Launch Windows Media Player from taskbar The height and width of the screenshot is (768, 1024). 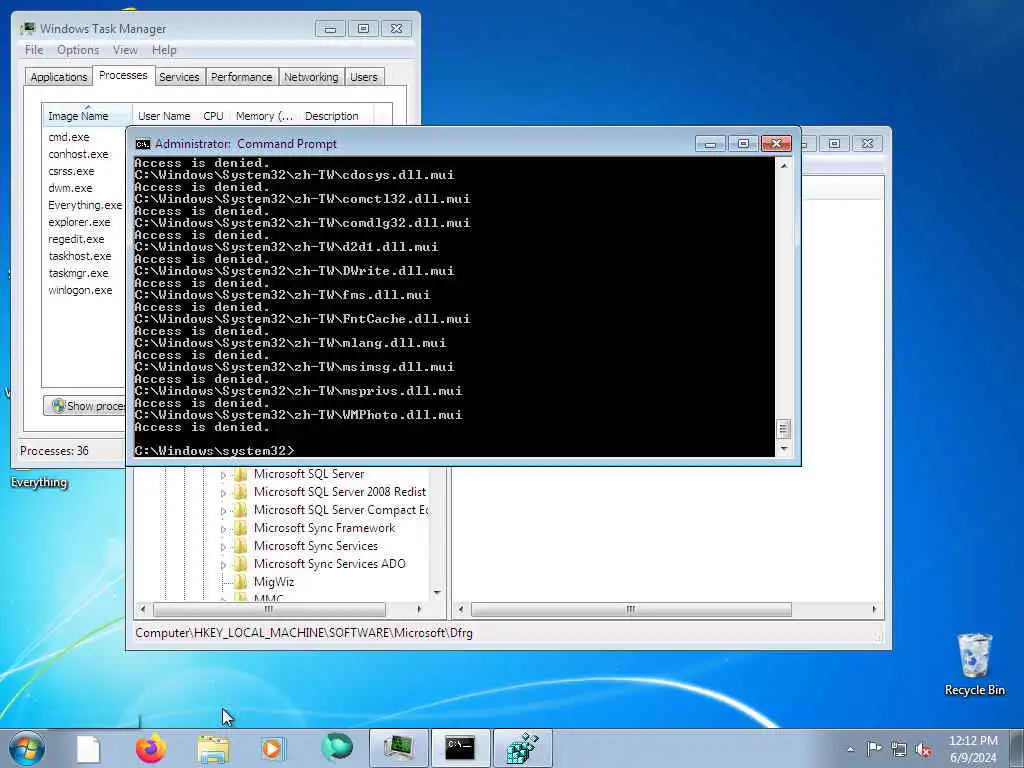pos(272,748)
